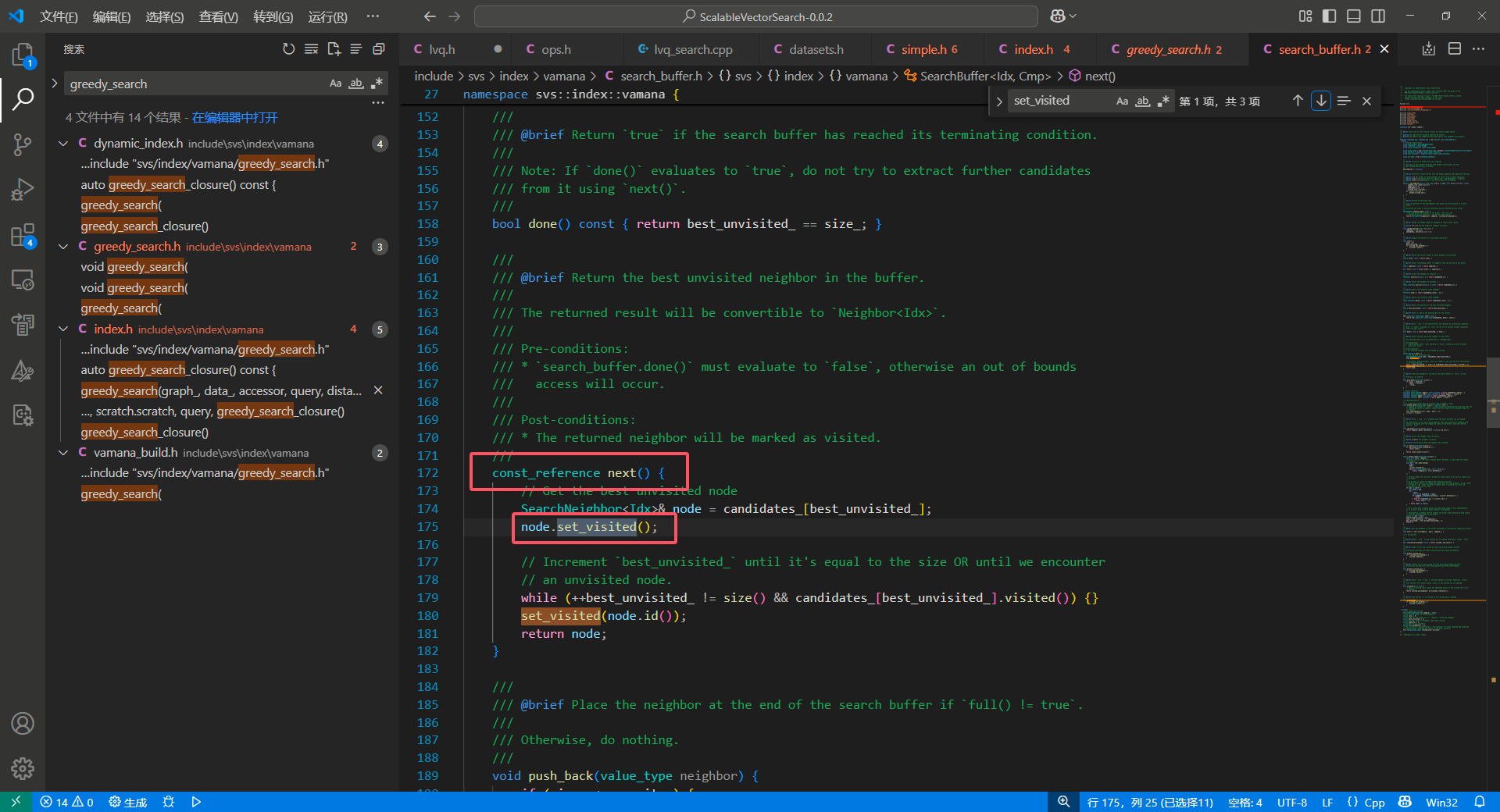Collapse the dynamic_index.h search results

click(63, 144)
